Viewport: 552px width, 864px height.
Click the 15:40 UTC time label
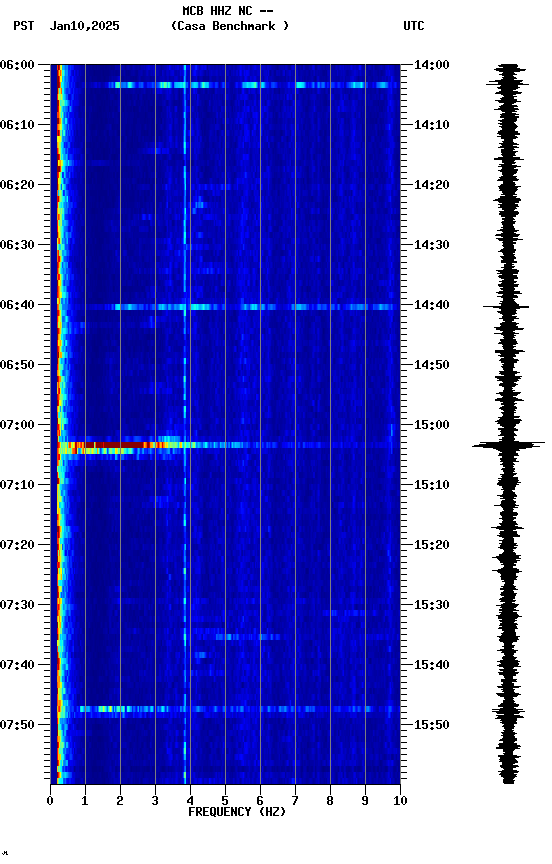pyautogui.click(x=432, y=665)
